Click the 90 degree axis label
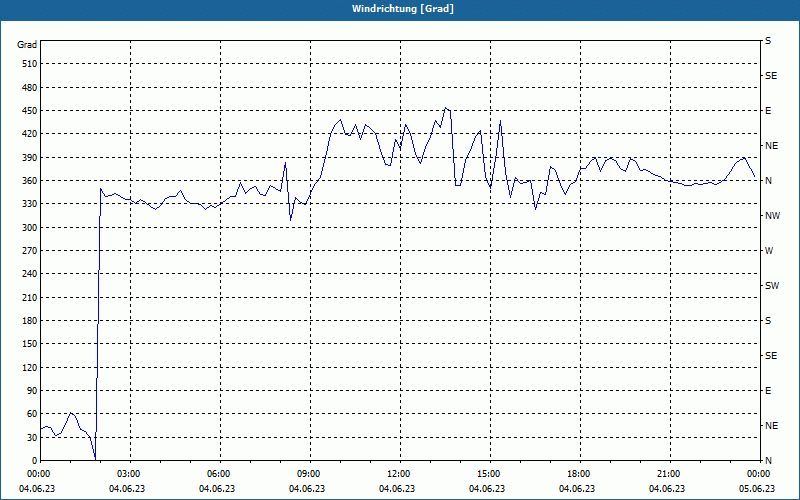Viewport: 800px width, 500px height. pos(32,391)
